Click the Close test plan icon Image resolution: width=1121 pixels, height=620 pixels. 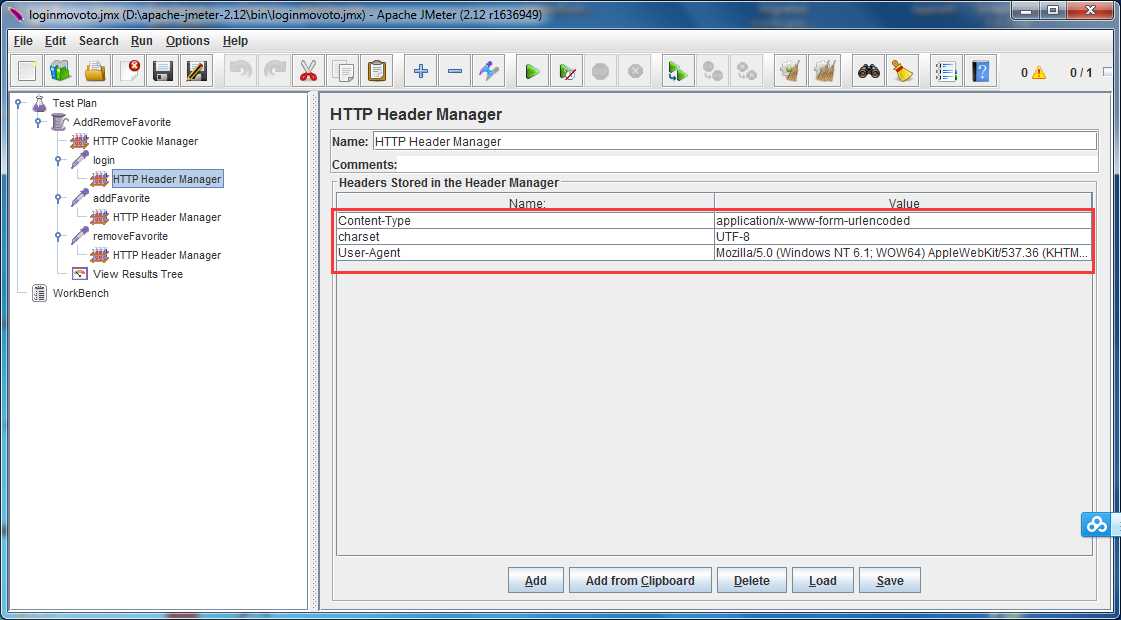(129, 72)
